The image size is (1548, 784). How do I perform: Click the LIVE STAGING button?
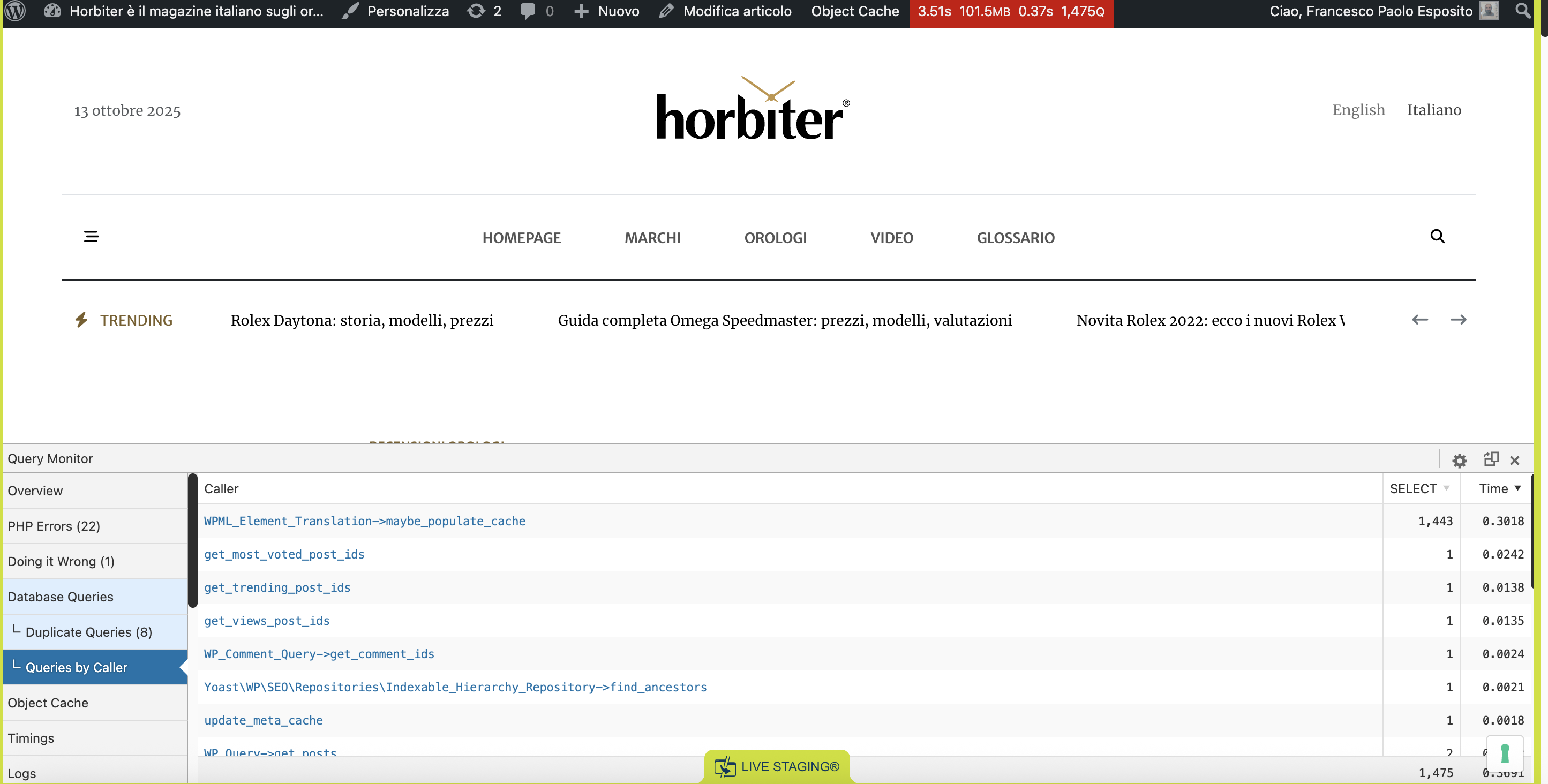(776, 766)
